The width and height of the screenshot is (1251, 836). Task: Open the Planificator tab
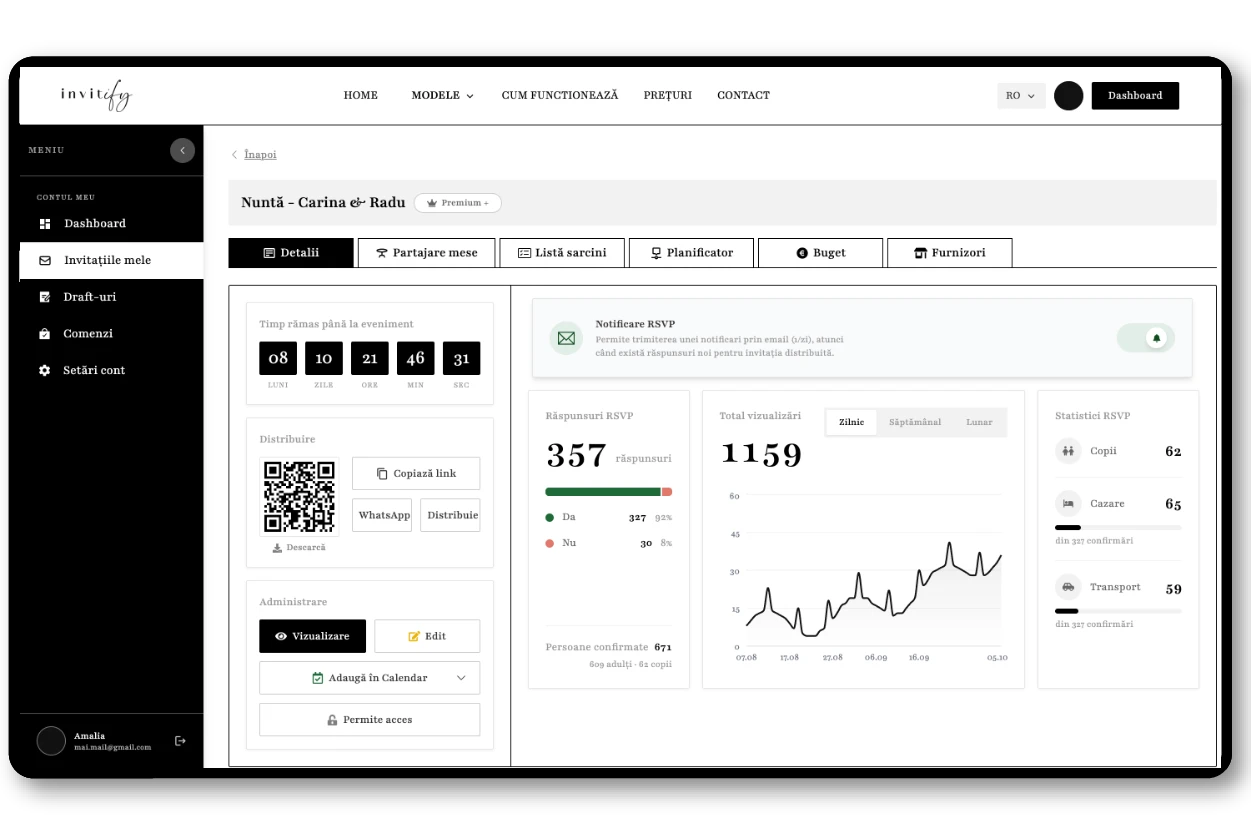pyautogui.click(x=692, y=253)
